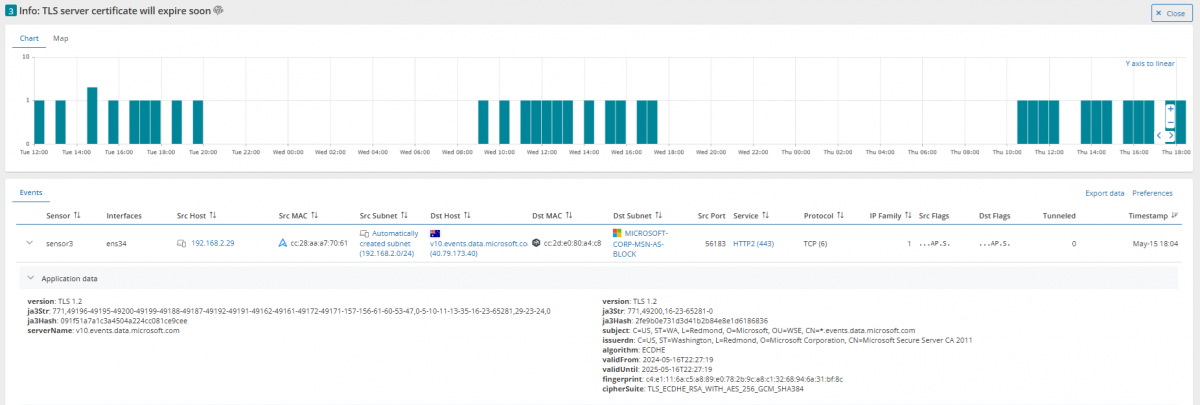Click the algorithm ECDHE line
Viewport: 1200px width, 405px height.
click(x=634, y=350)
